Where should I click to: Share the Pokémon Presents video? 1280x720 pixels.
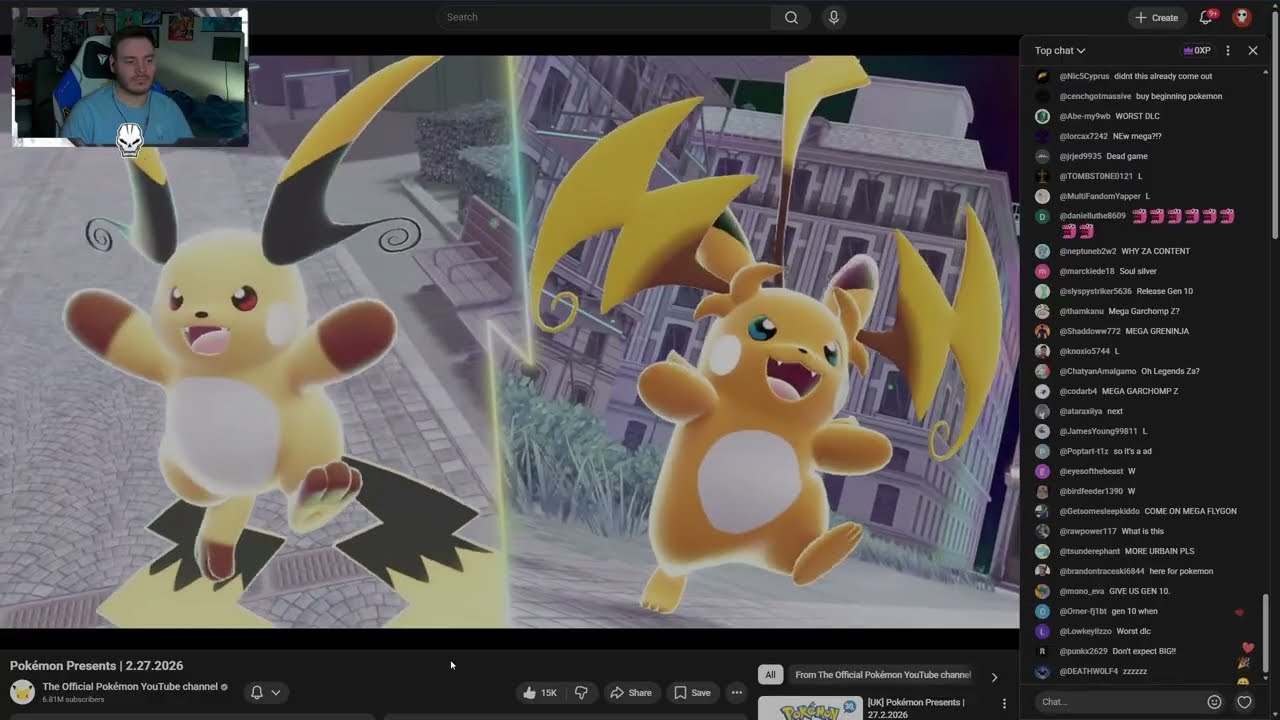(x=631, y=692)
